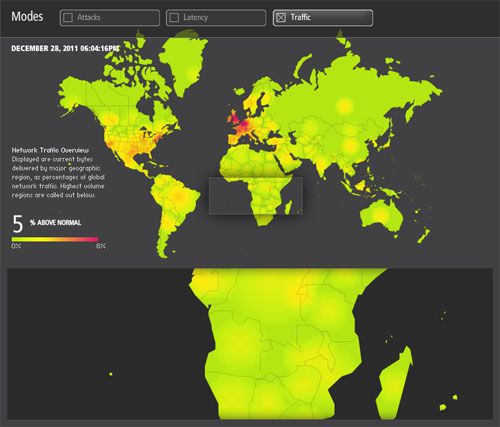
Task: Click the Network Traffic Overview heading
Action: (x=50, y=150)
